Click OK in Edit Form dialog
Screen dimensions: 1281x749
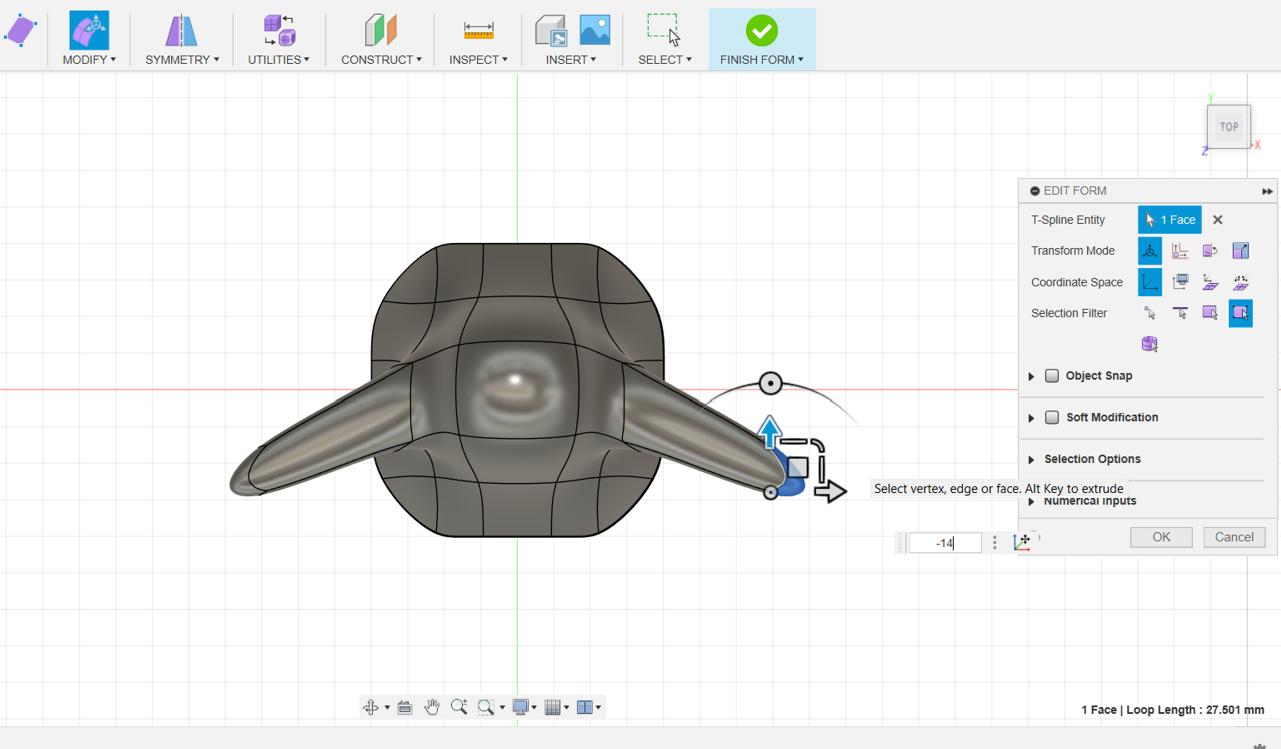1161,537
